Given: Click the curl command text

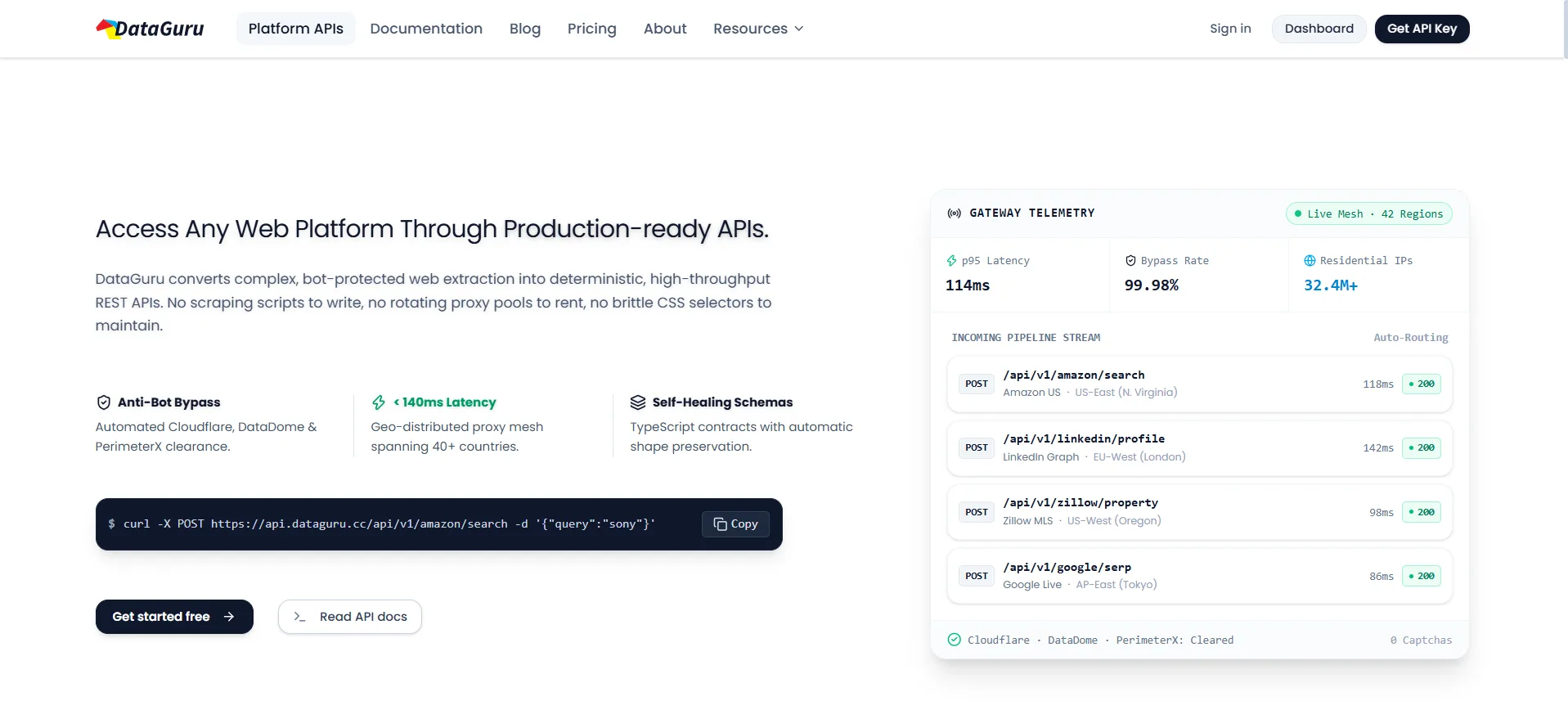Looking at the screenshot, I should point(389,524).
